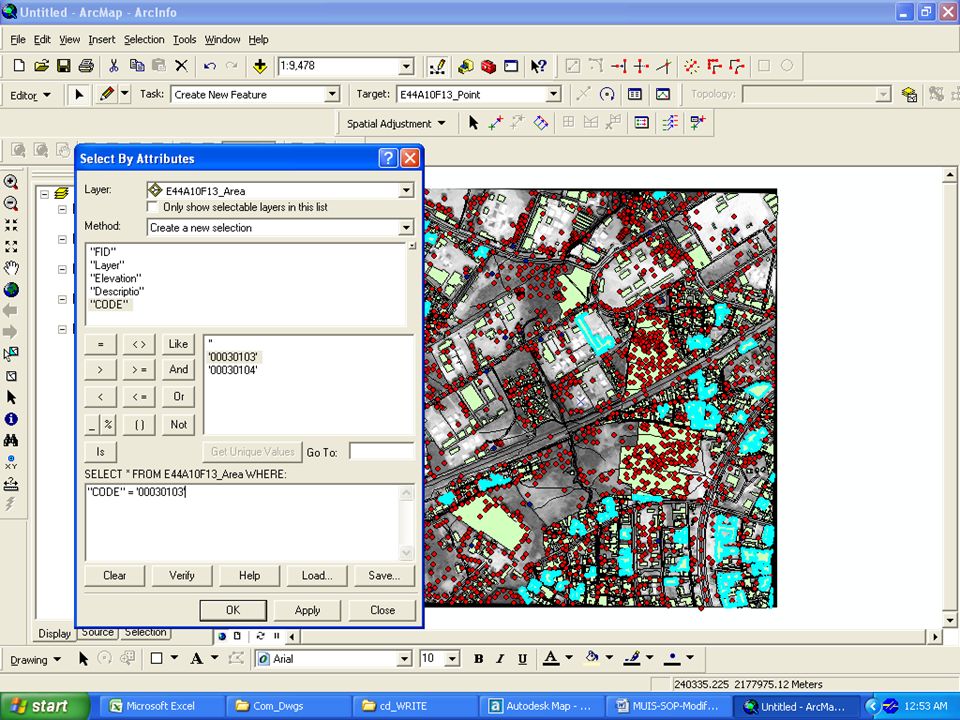Click the Delete X icon
Viewport: 960px width, 720px height.
181,66
